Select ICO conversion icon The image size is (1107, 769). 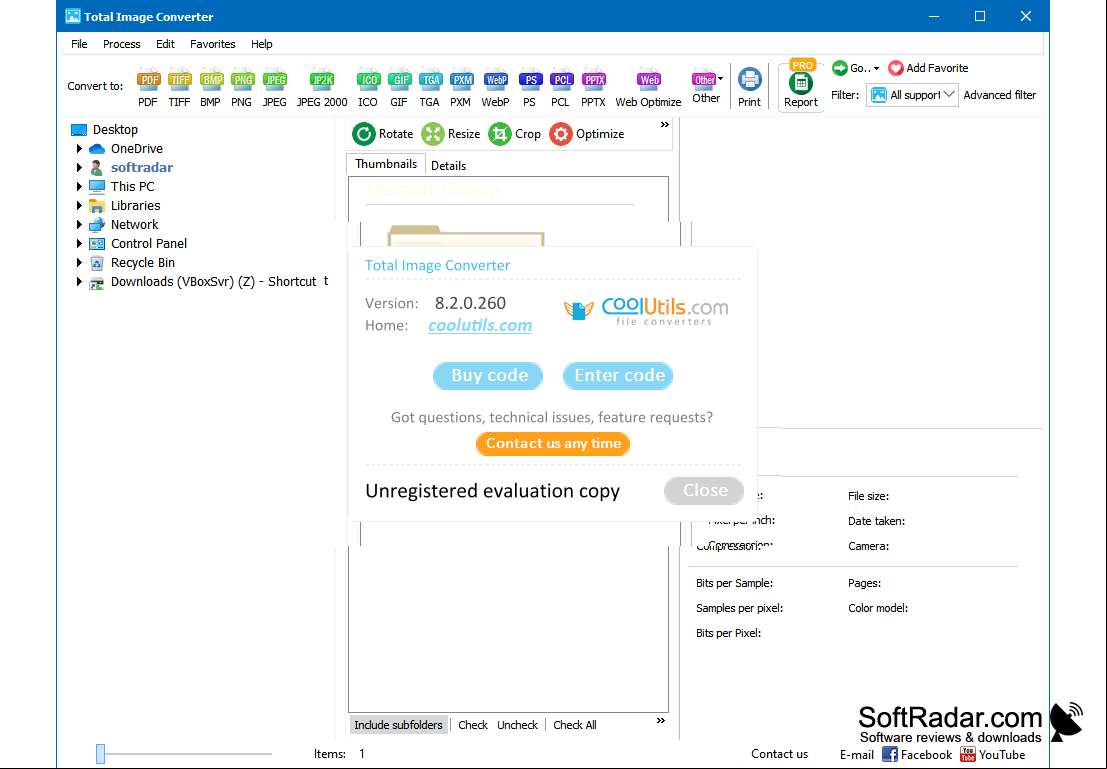point(368,80)
